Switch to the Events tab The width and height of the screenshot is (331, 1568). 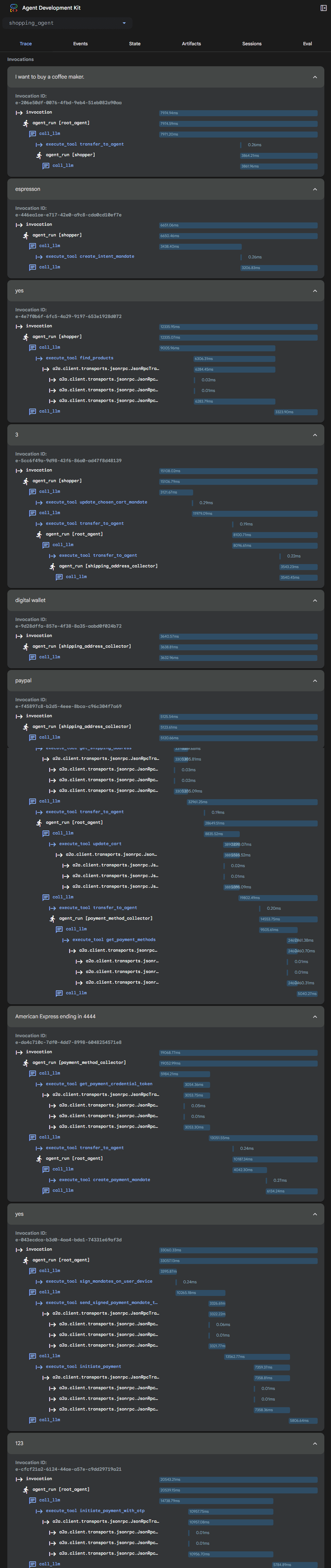(80, 44)
